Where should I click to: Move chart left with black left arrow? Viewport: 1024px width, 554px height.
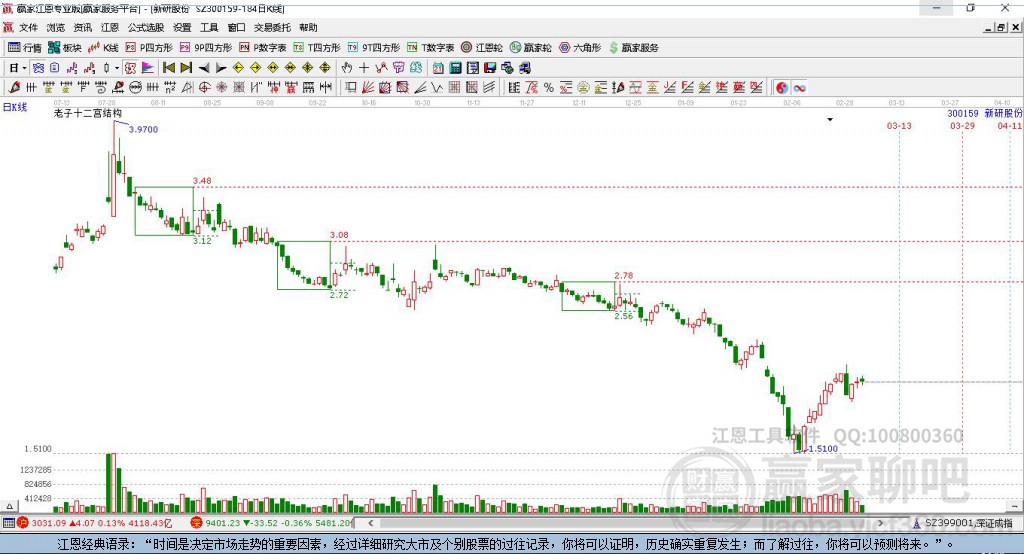204,68
